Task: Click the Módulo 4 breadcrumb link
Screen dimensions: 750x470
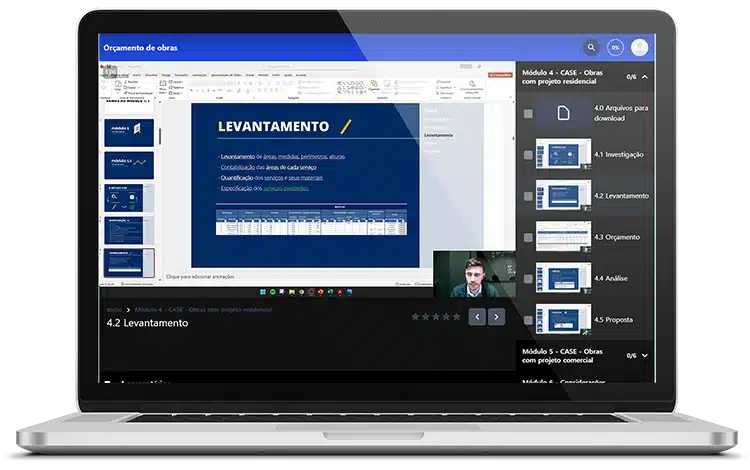Action: coord(203,309)
